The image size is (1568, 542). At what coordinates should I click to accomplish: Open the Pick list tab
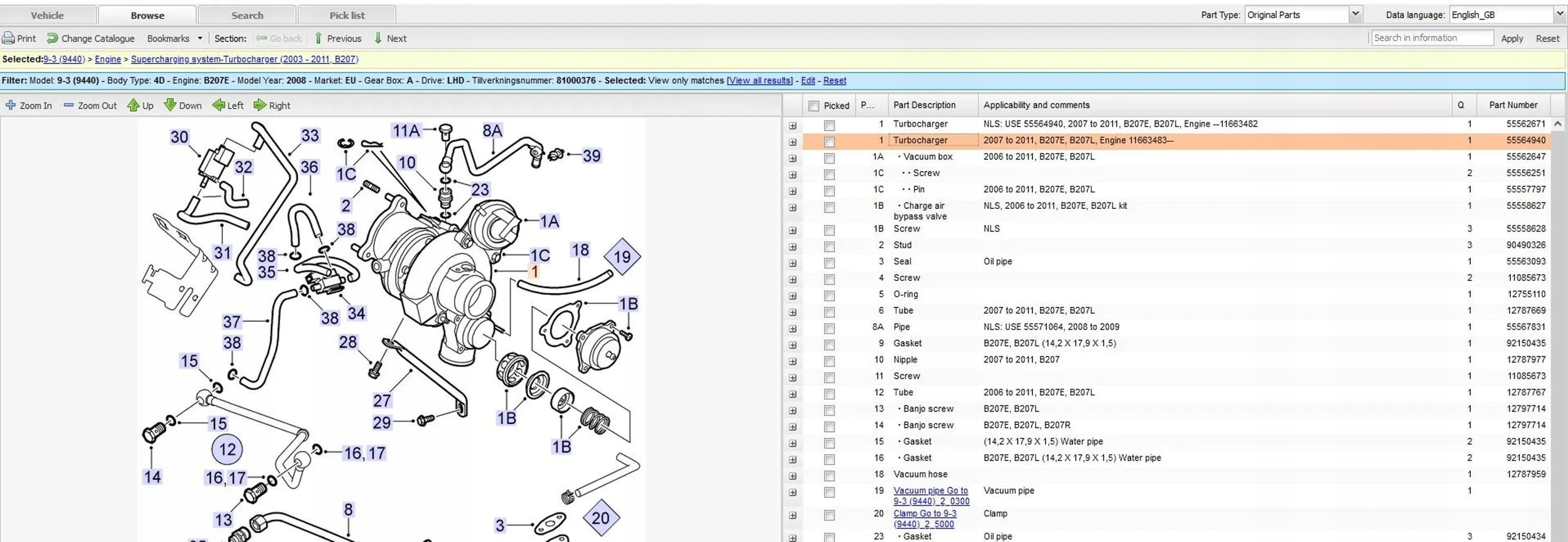point(347,15)
